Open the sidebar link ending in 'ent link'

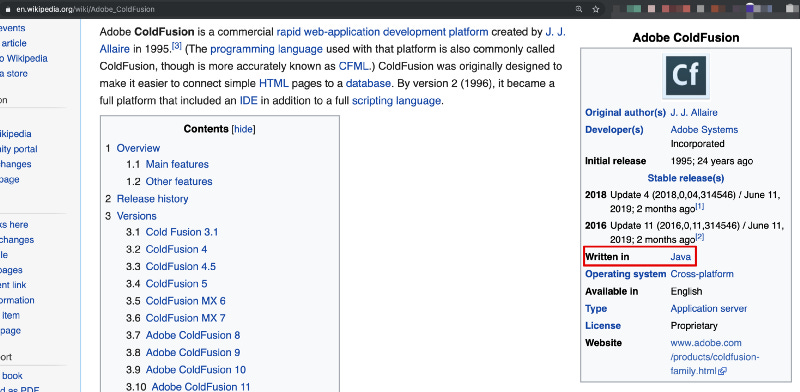tap(13, 285)
